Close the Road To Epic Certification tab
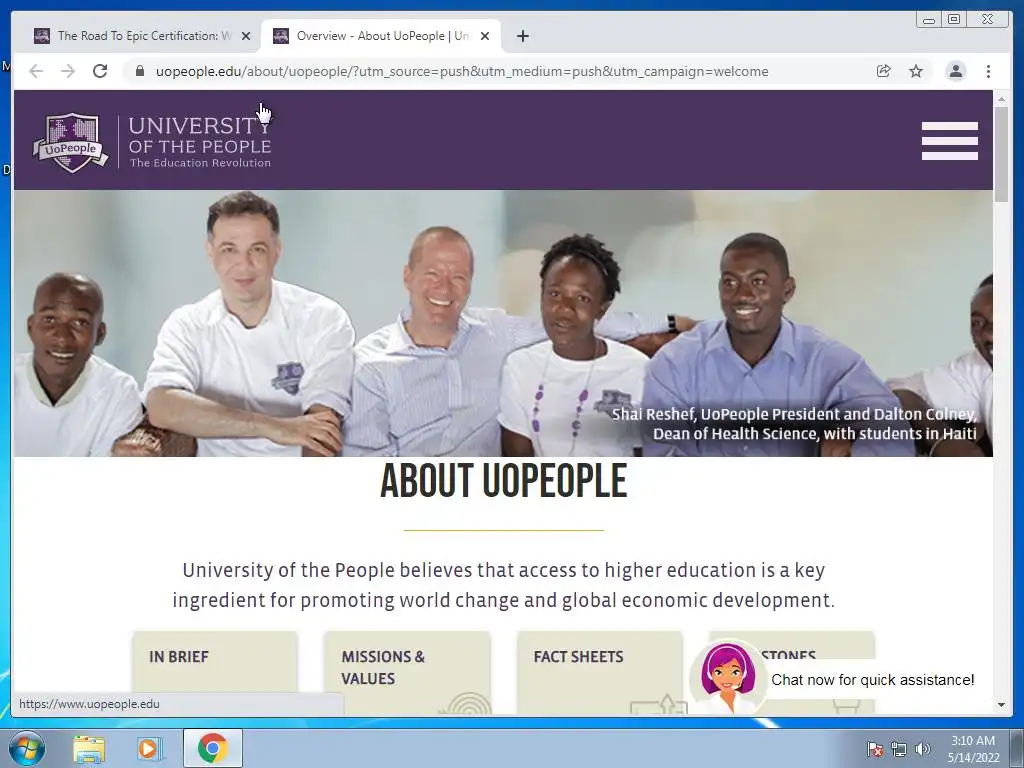The image size is (1024, 768). pos(246,36)
